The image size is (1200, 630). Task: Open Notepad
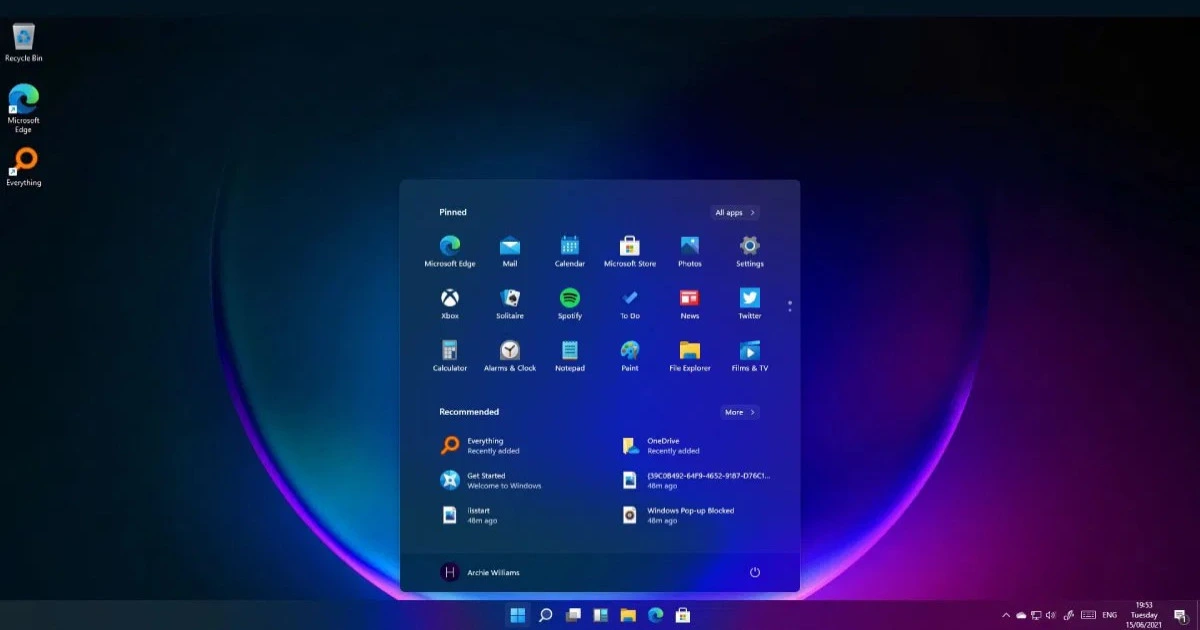pos(570,355)
